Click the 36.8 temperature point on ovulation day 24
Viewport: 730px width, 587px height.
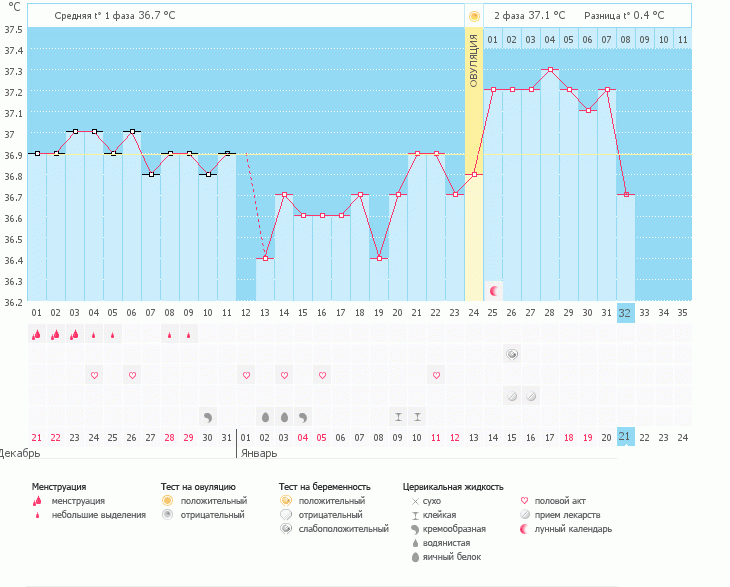coord(474,175)
